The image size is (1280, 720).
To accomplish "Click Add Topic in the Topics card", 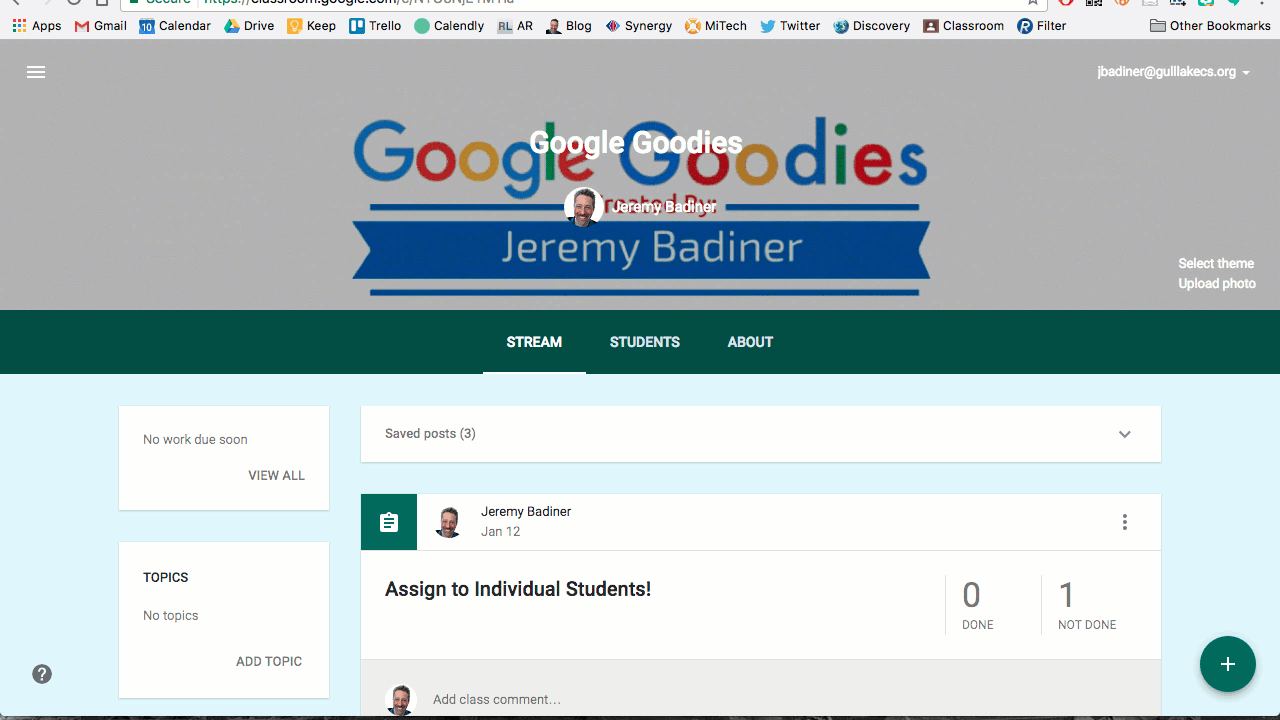I will point(269,662).
